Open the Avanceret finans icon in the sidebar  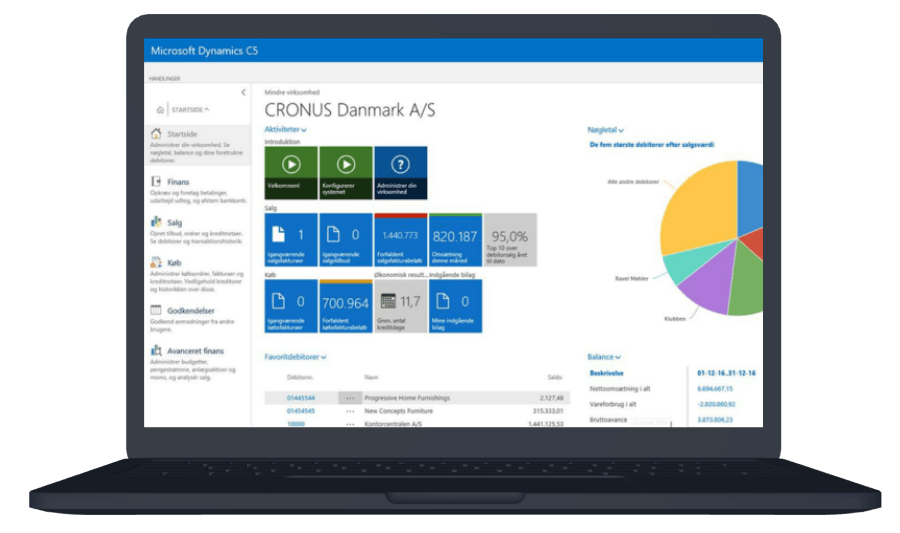[x=156, y=350]
